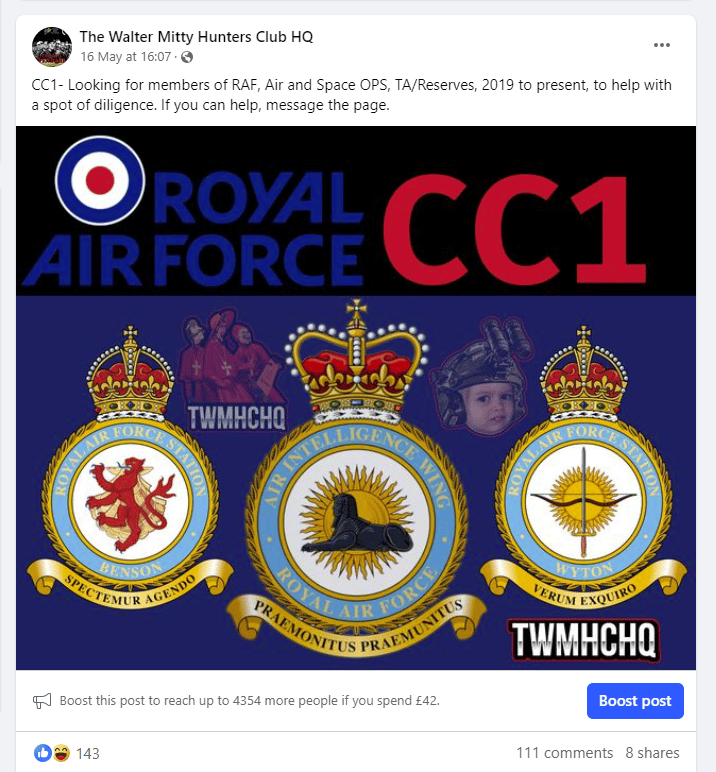Open the three-dot post options menu
The width and height of the screenshot is (716, 772).
click(661, 45)
